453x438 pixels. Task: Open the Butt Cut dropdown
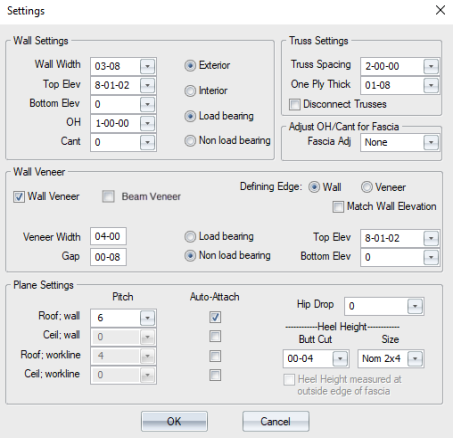[x=340, y=359]
